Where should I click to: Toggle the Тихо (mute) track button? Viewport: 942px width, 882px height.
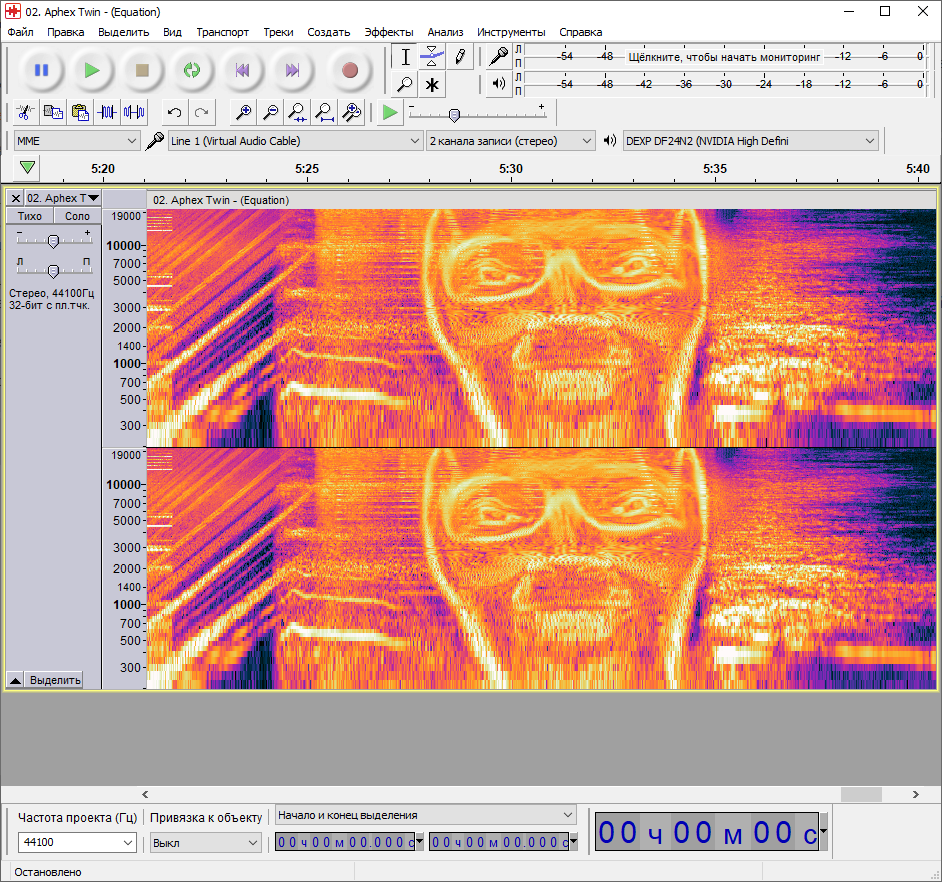pyautogui.click(x=30, y=216)
